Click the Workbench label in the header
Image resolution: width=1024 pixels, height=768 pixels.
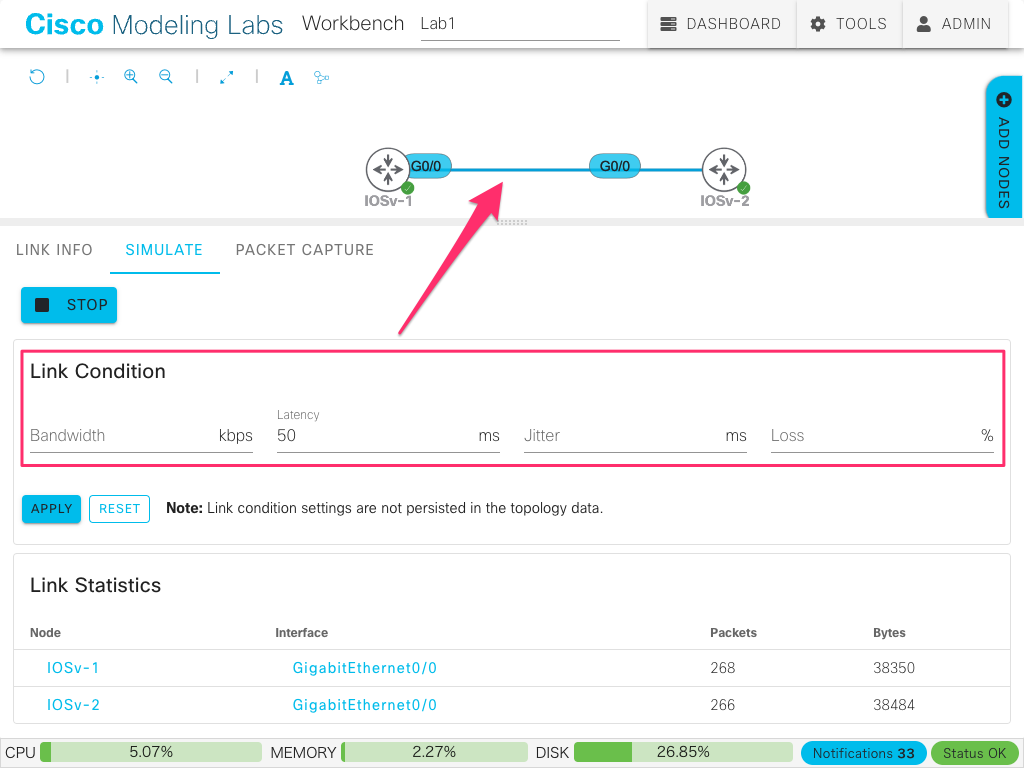[x=353, y=24]
